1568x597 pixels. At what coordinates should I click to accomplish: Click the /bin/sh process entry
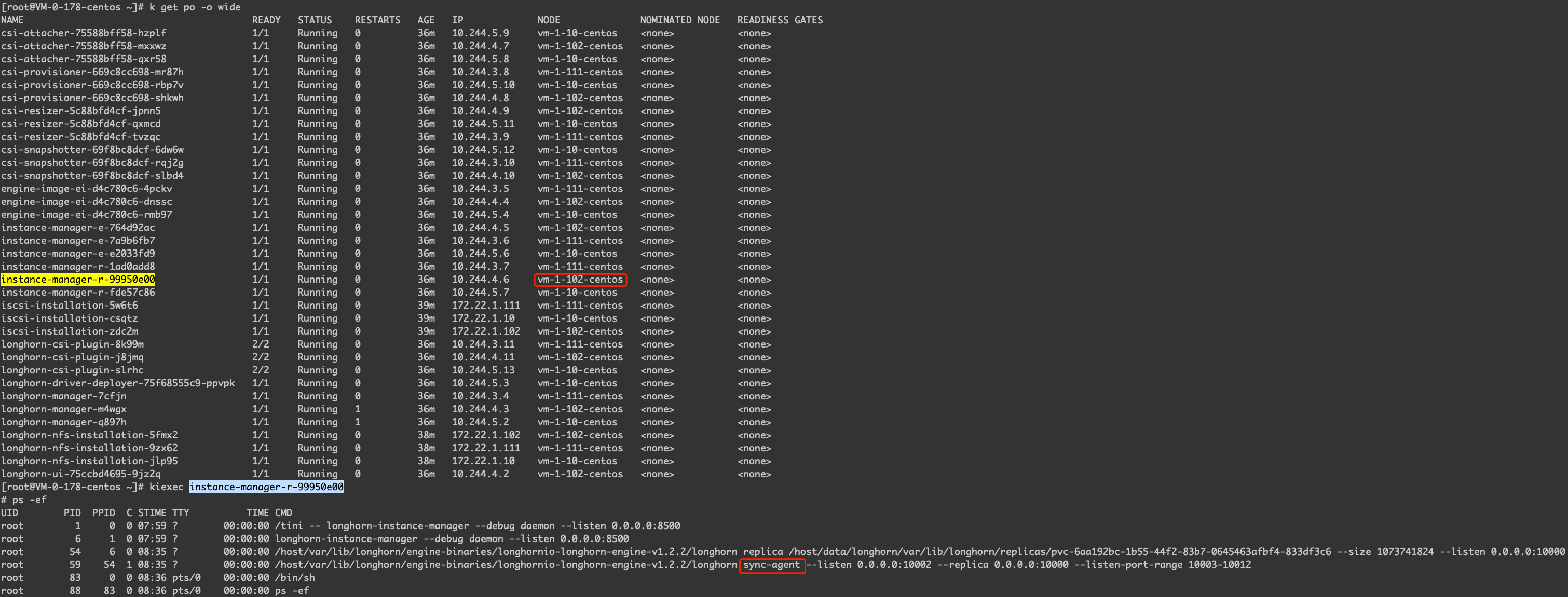click(x=295, y=577)
